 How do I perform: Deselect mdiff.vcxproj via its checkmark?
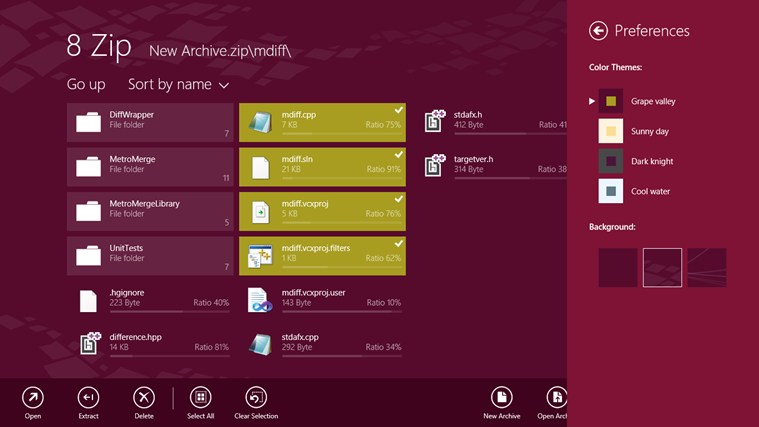click(398, 199)
